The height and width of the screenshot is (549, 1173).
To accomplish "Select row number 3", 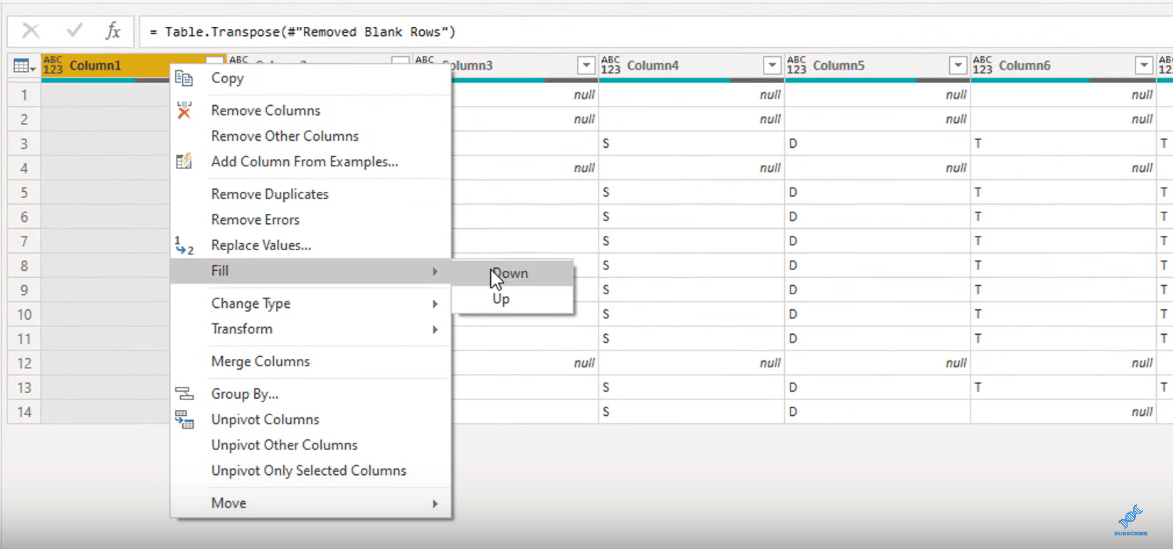I will click(24, 143).
